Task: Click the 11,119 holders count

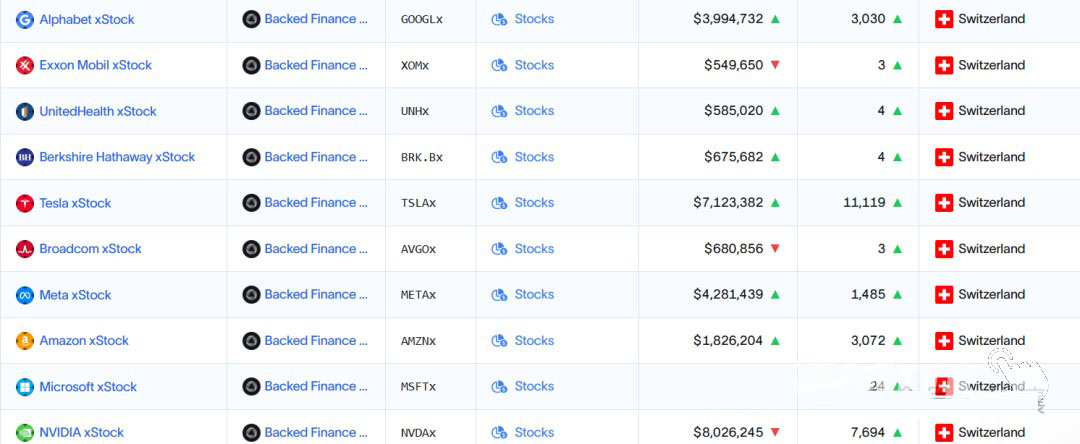Action: pos(864,203)
